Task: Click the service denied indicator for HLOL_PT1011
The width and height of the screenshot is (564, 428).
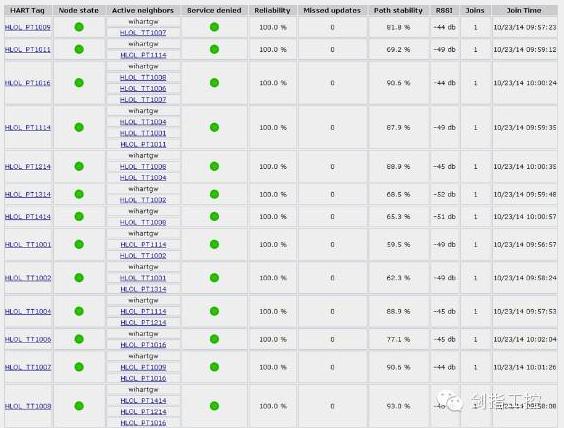Action: click(214, 49)
